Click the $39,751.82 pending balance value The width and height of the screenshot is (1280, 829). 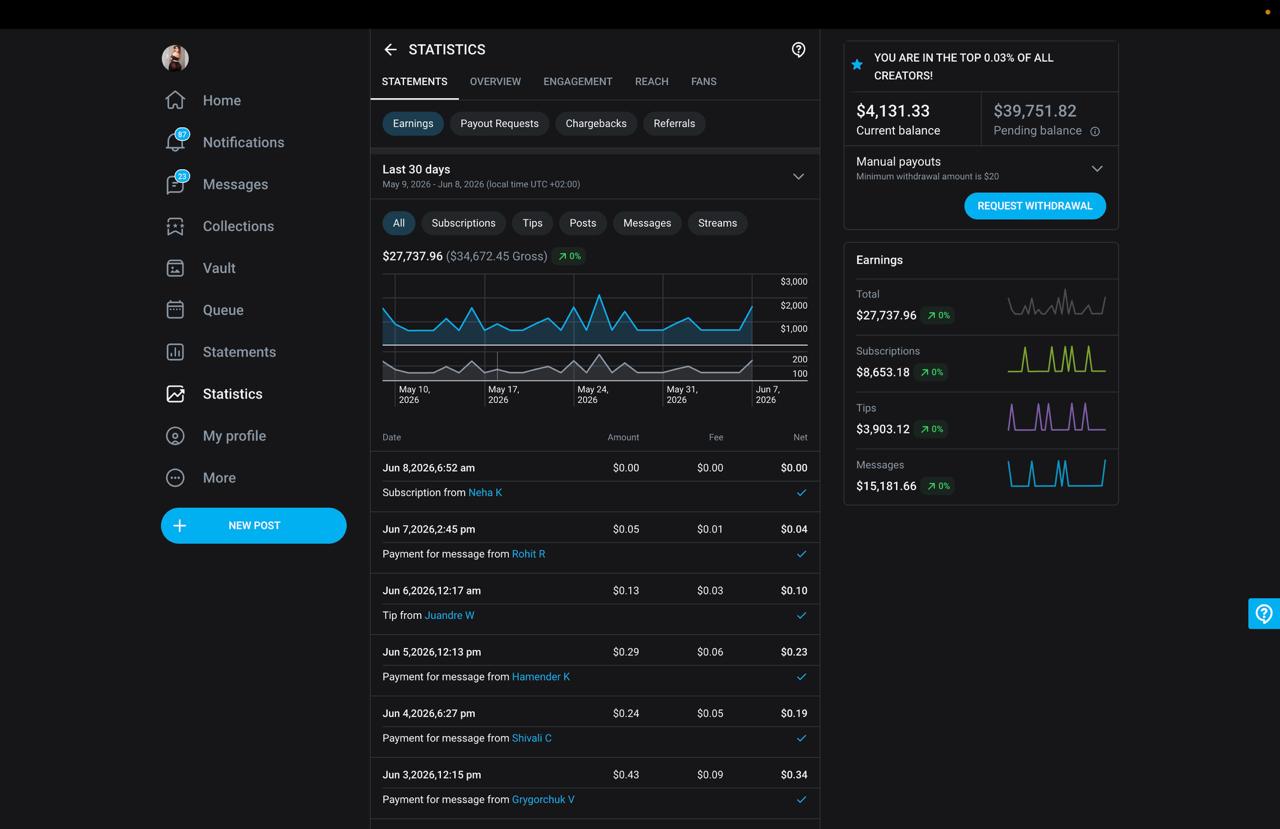1035,111
